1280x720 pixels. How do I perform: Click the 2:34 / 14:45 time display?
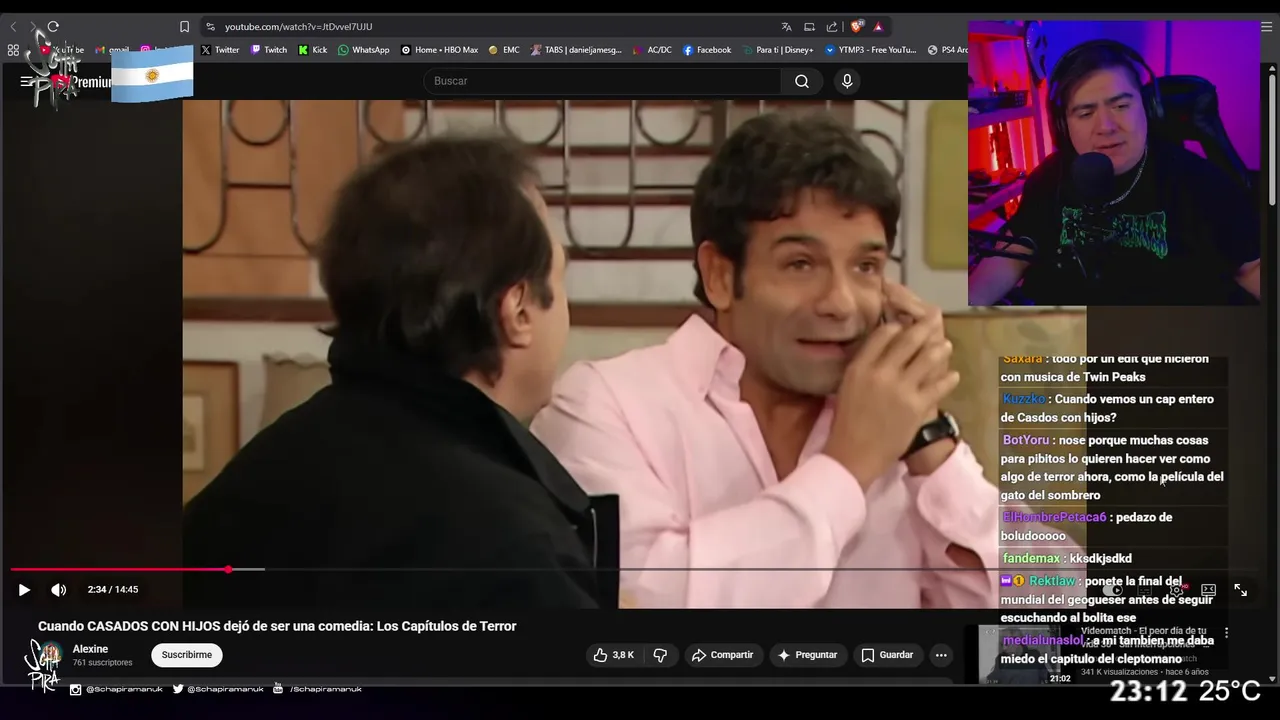(x=113, y=590)
